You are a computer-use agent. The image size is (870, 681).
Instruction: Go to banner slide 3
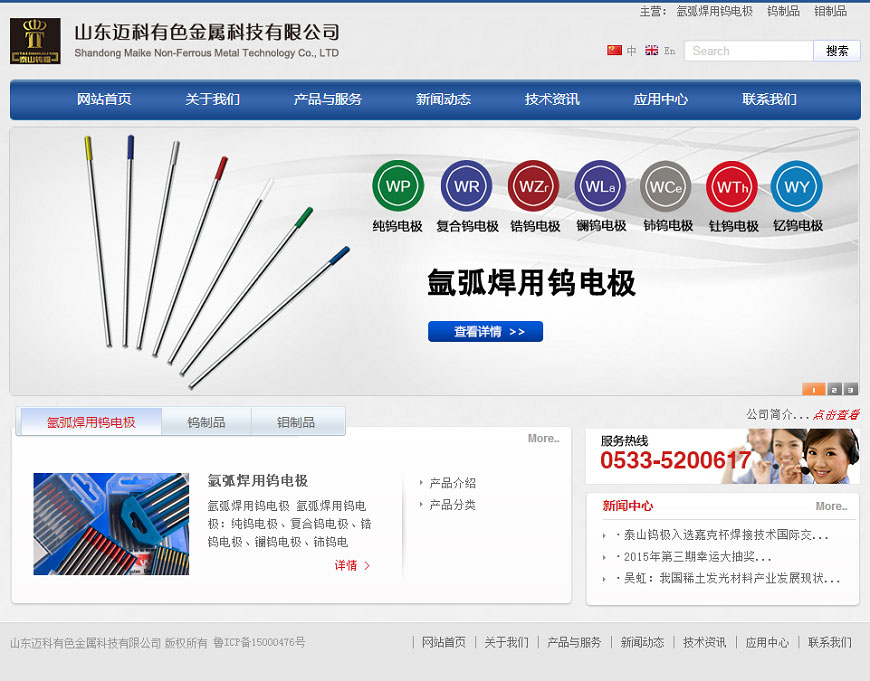click(x=851, y=389)
